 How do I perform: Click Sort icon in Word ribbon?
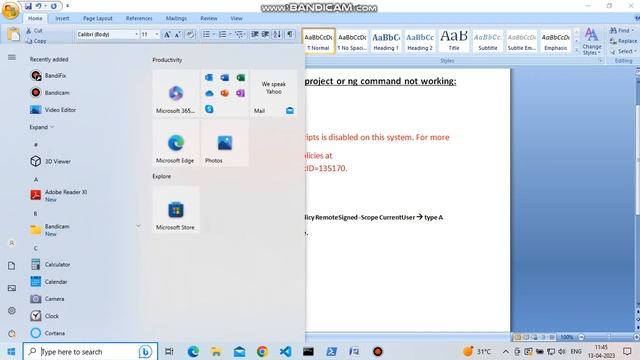click(277, 34)
